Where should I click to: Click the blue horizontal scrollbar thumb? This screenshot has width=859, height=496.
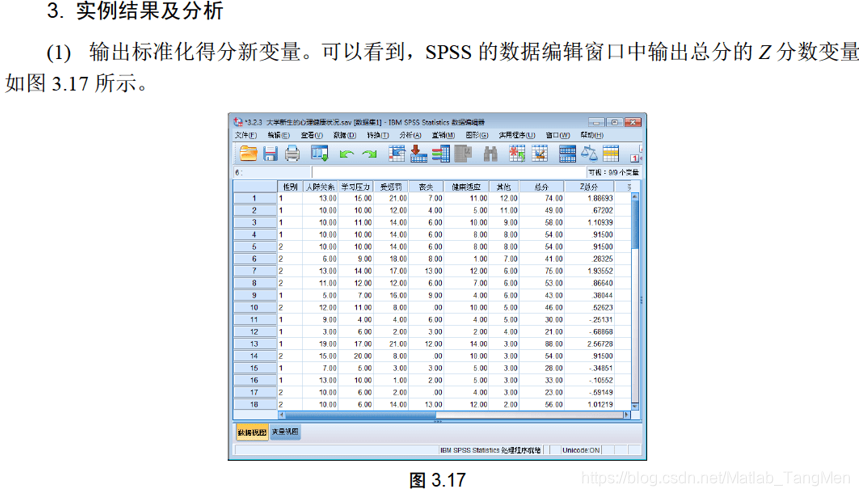360,415
